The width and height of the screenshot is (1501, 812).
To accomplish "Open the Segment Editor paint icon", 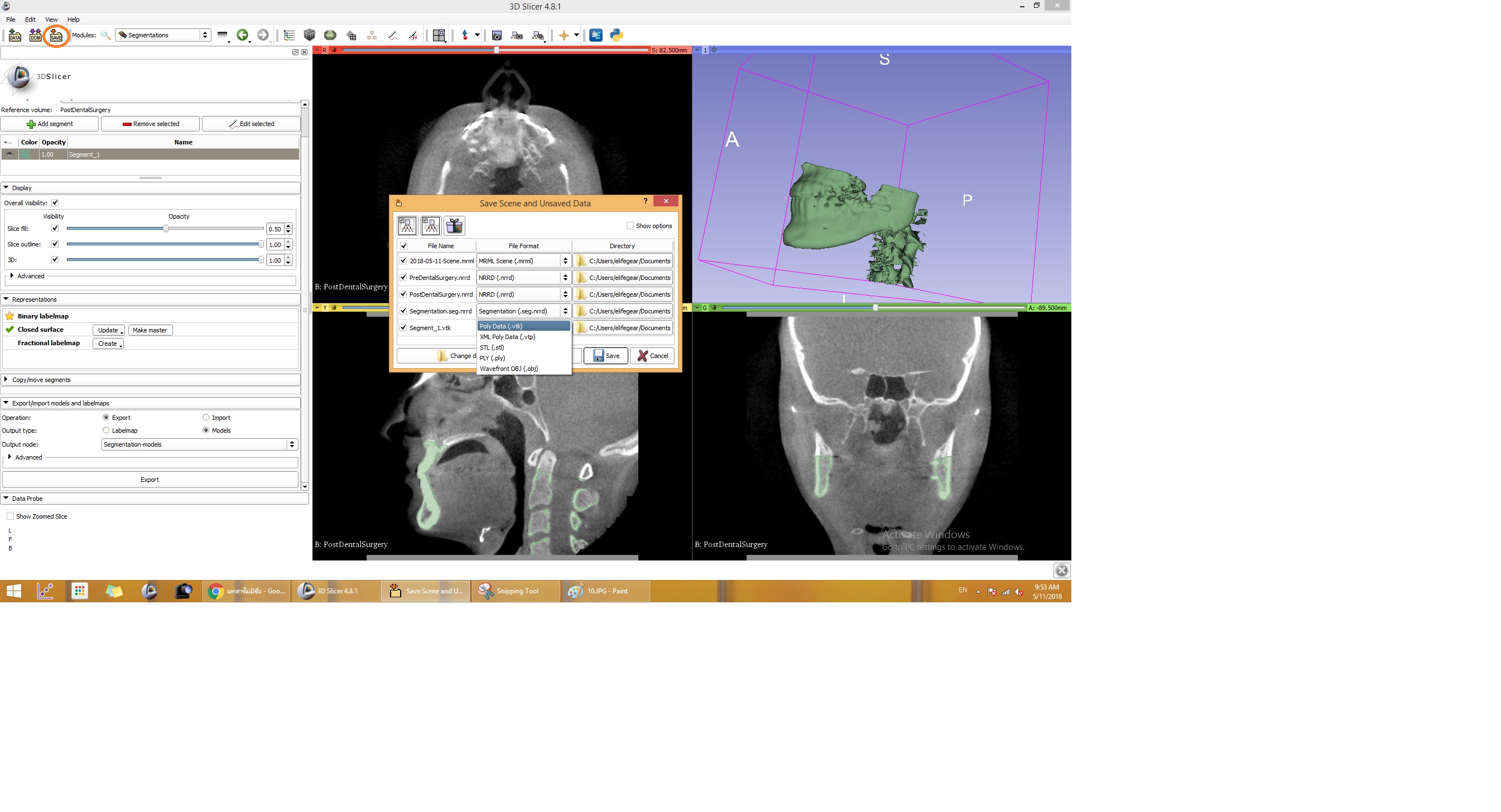I will coord(413,36).
